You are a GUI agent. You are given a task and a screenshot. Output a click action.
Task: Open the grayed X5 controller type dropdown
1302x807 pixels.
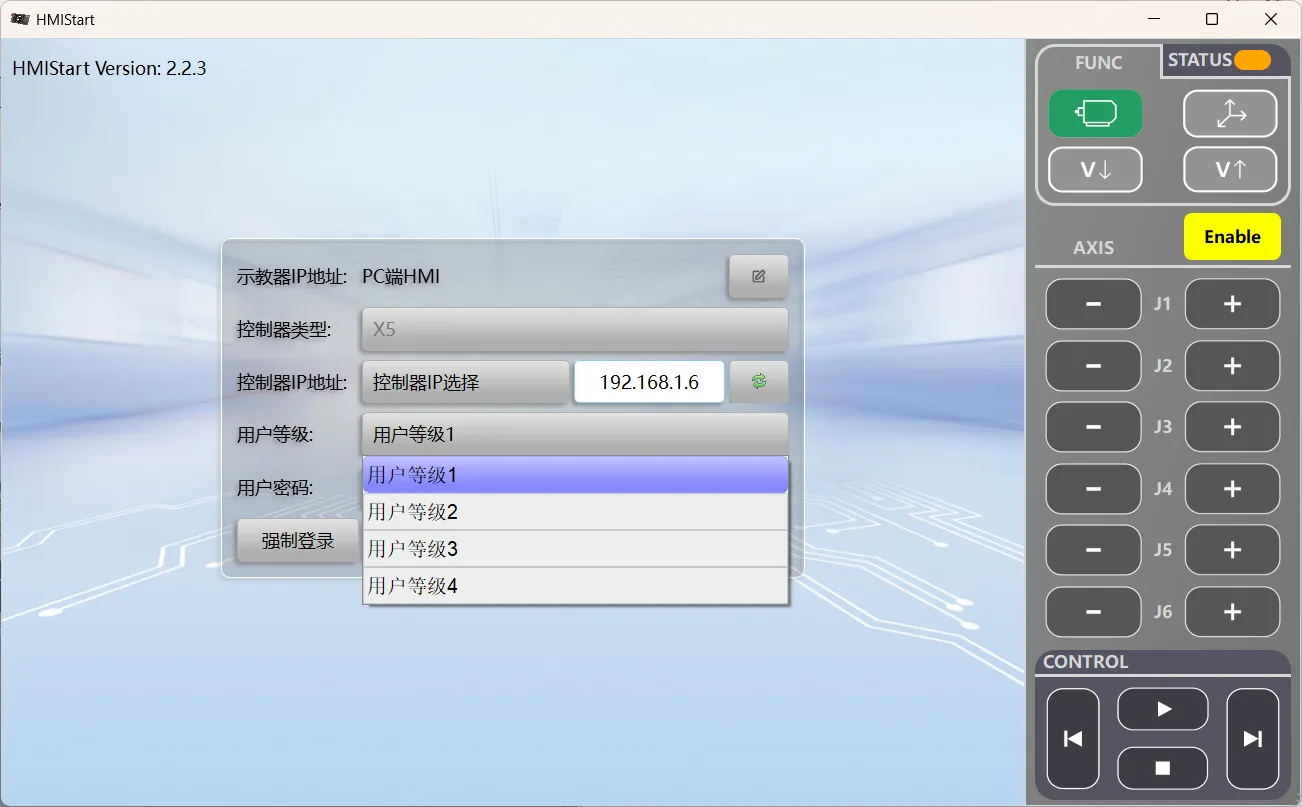tap(575, 329)
